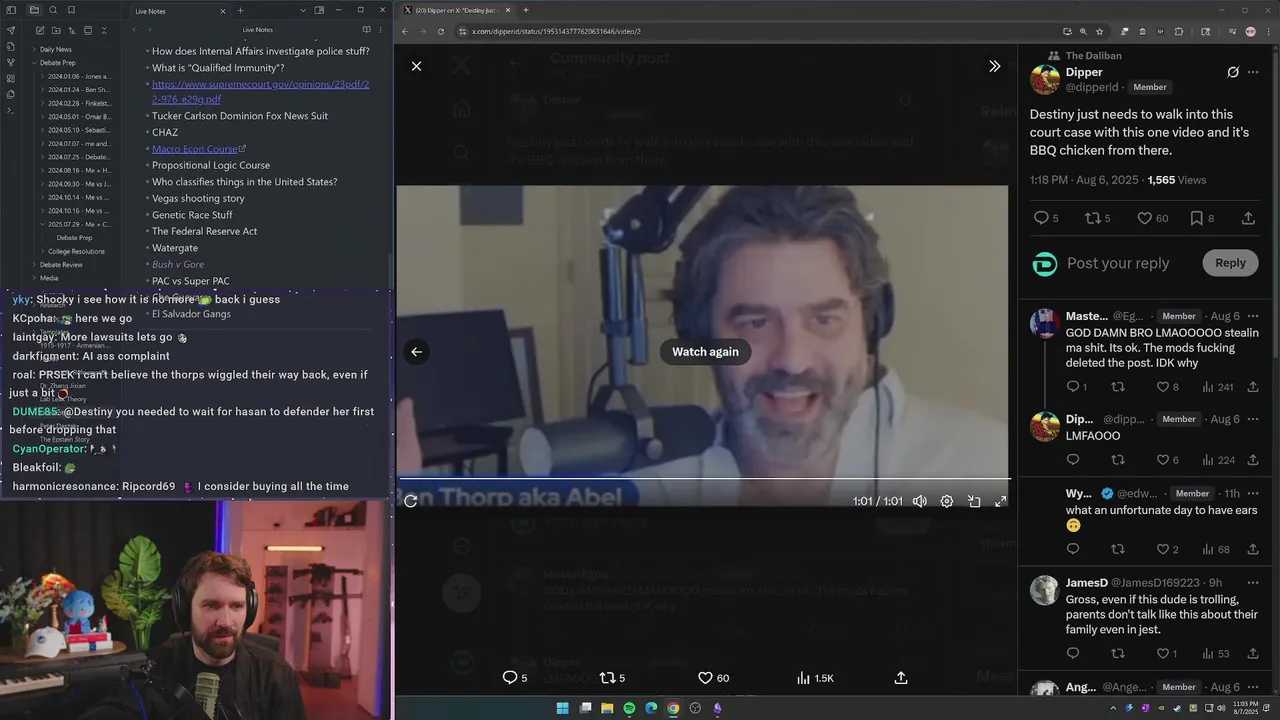Like Dipper's post with 60 likes in sidebar
Image resolution: width=1280 pixels, height=720 pixels.
point(1152,218)
